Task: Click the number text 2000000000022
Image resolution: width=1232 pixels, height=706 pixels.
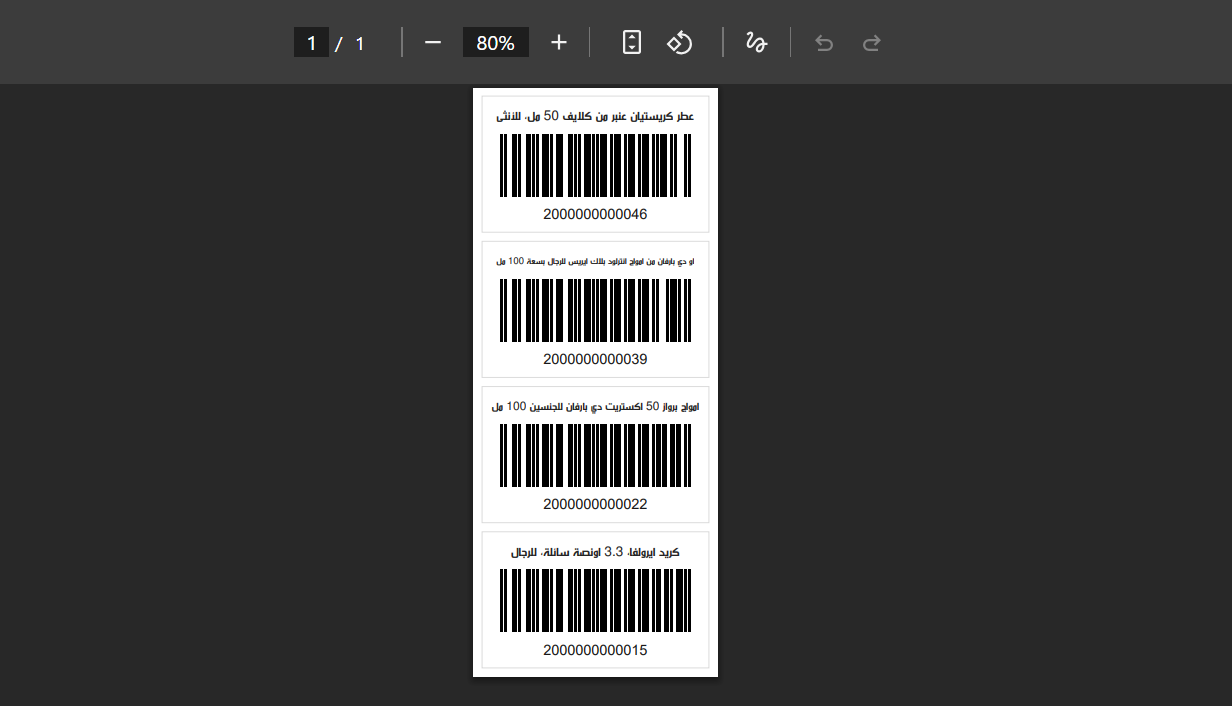Action: click(595, 504)
